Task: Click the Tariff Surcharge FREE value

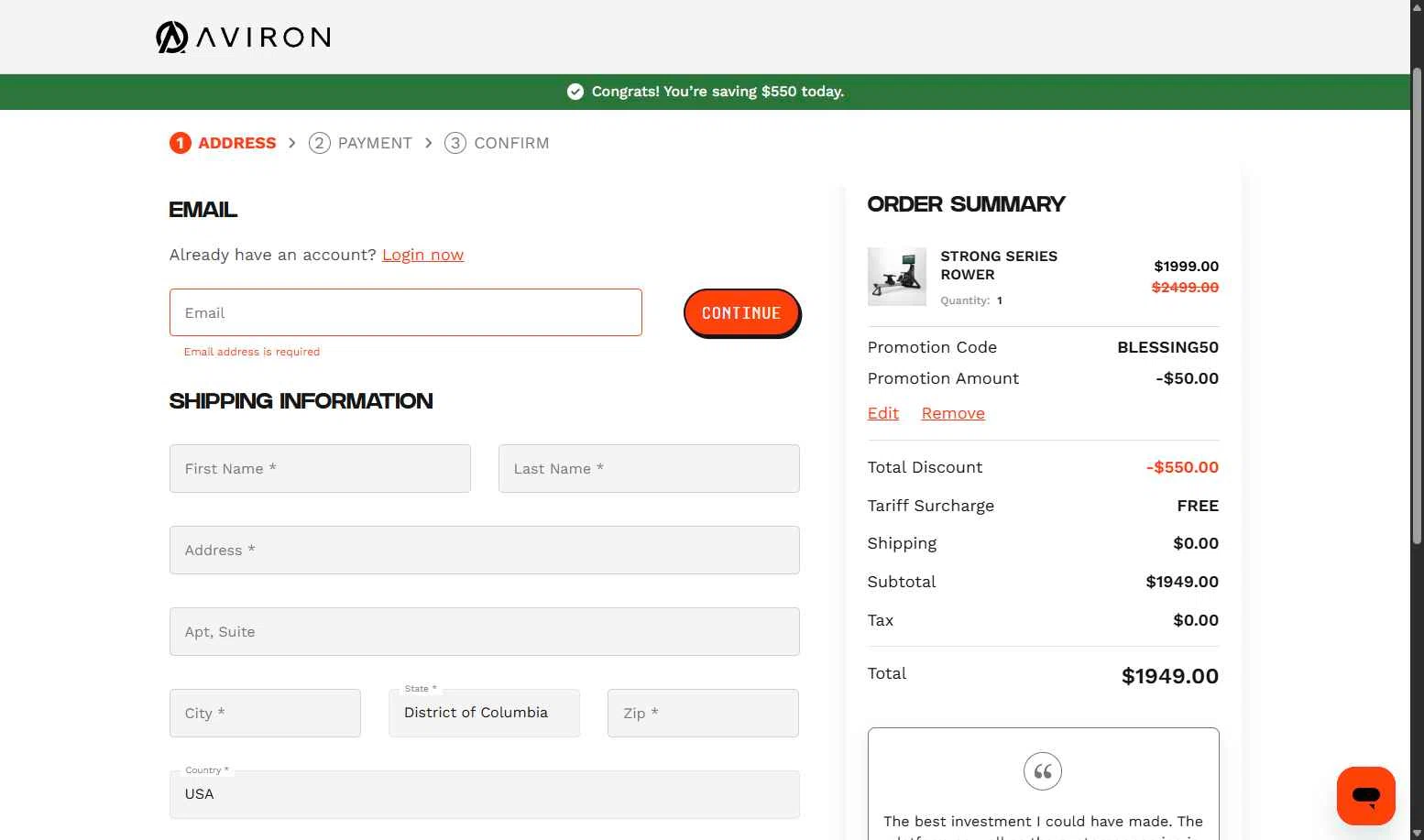Action: coord(1198,506)
